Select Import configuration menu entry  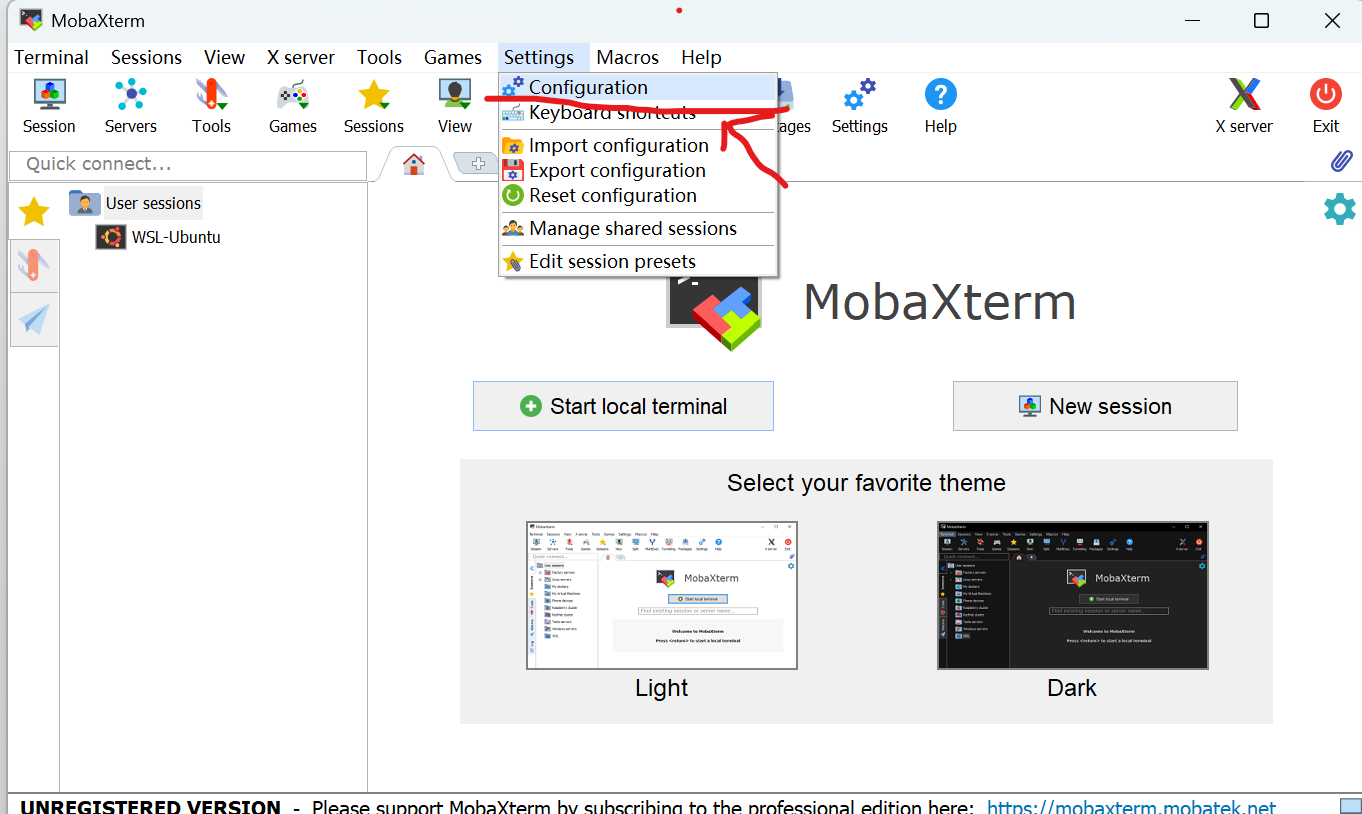(x=638, y=145)
